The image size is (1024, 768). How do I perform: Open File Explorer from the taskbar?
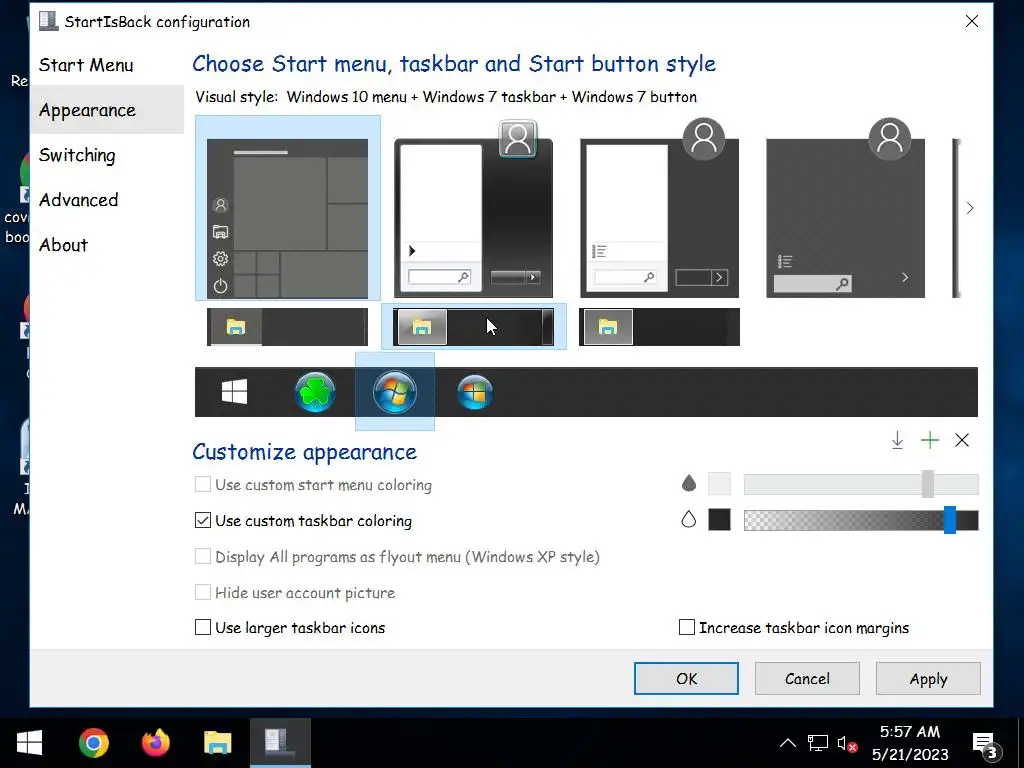(x=217, y=743)
